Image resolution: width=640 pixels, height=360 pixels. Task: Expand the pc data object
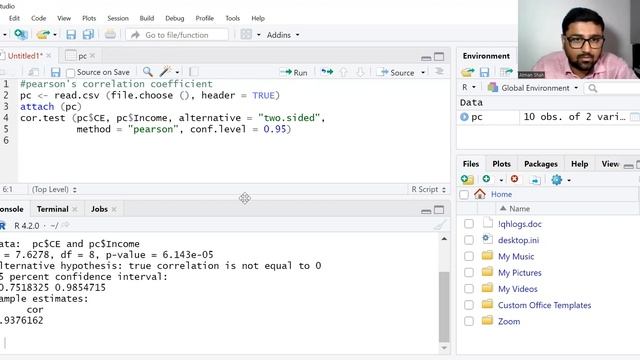(x=464, y=117)
